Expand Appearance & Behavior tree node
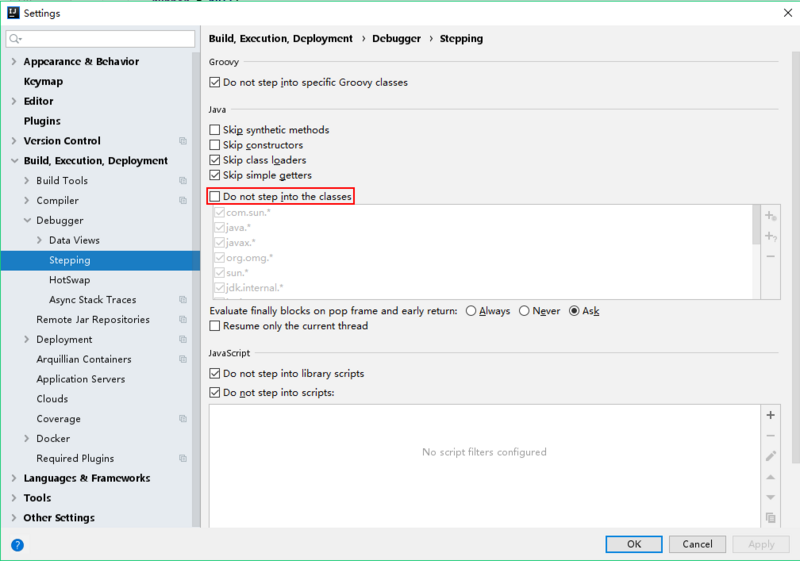Image resolution: width=800 pixels, height=561 pixels. [14, 61]
